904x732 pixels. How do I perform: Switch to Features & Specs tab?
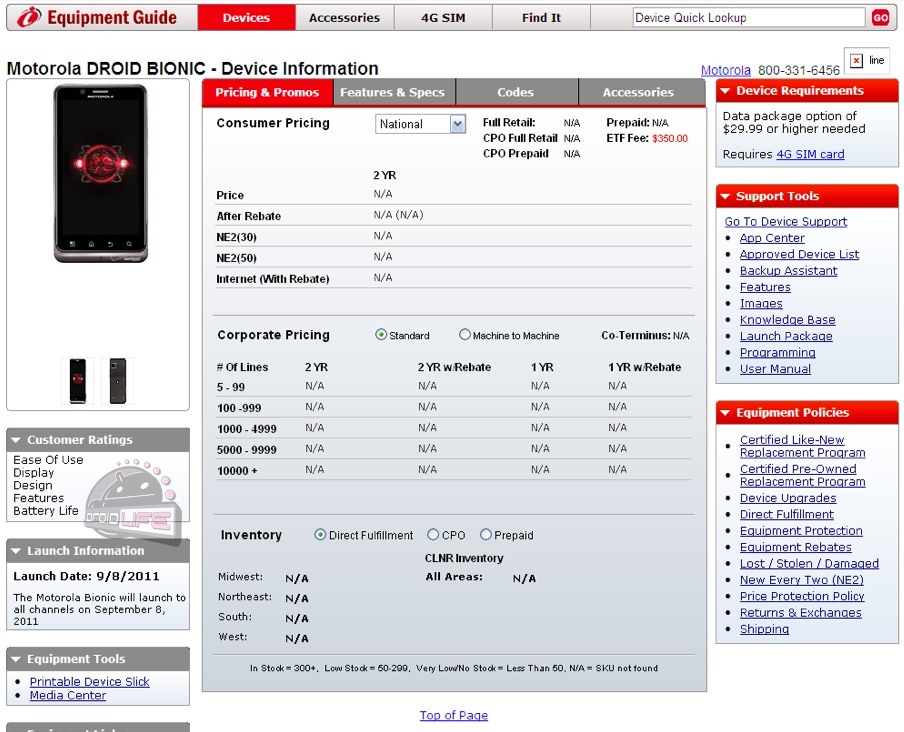coord(392,92)
